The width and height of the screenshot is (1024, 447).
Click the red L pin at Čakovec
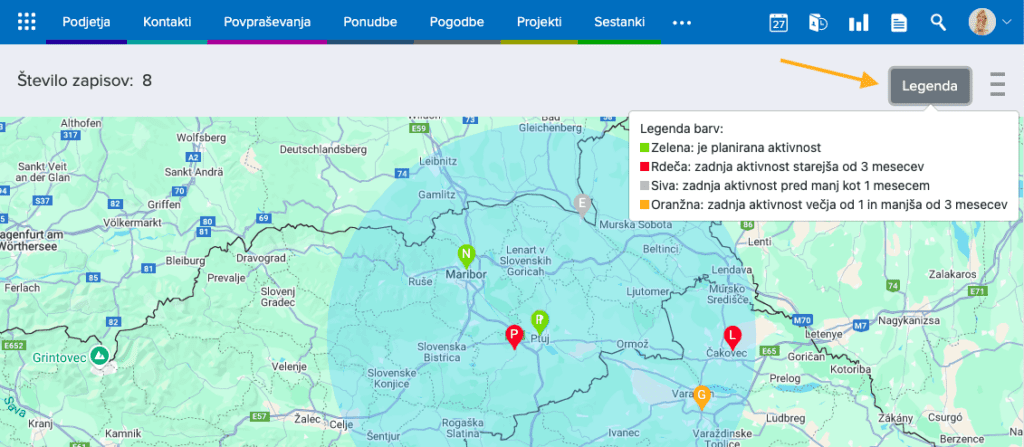point(732,336)
